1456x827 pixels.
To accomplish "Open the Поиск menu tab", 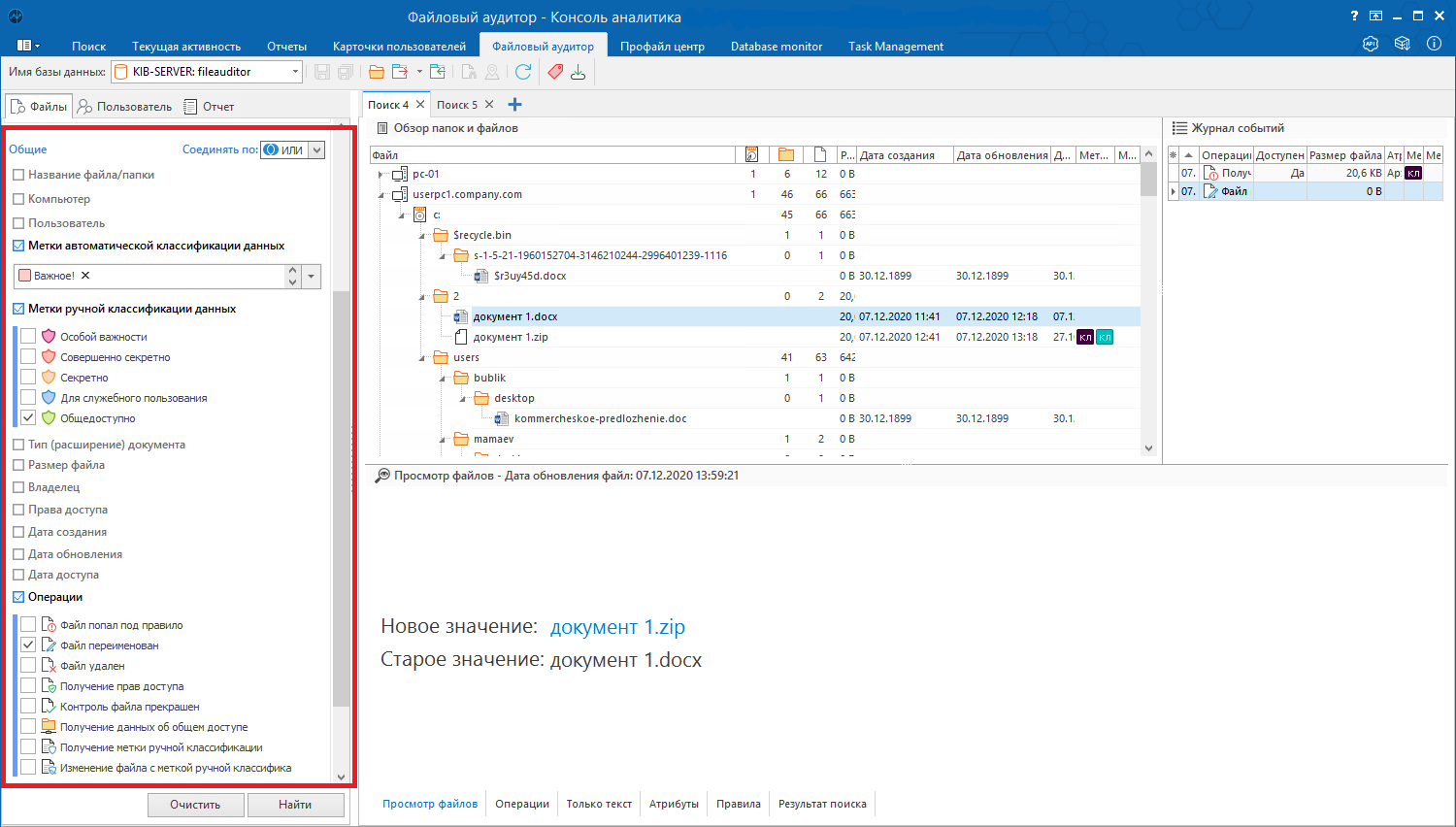I will pyautogui.click(x=88, y=46).
